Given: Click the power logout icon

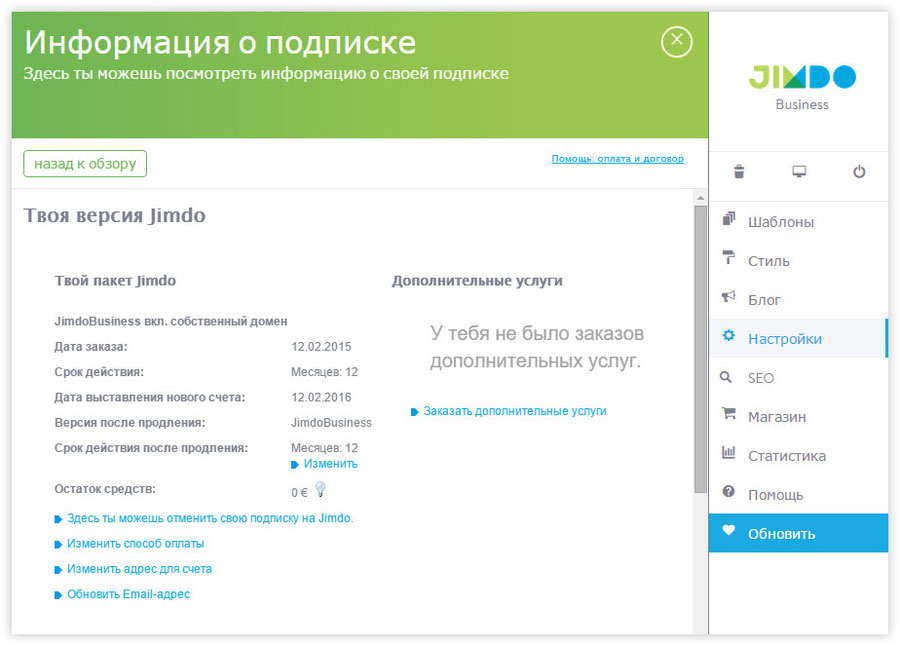Looking at the screenshot, I should coord(859,172).
